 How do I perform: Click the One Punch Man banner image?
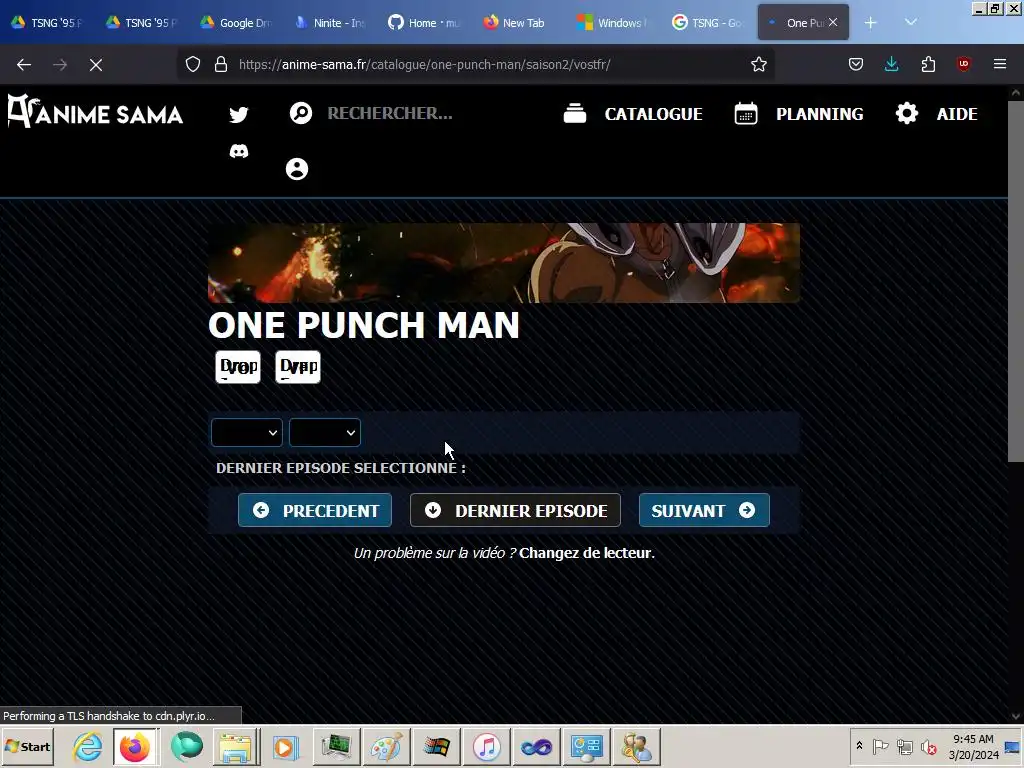(x=504, y=263)
